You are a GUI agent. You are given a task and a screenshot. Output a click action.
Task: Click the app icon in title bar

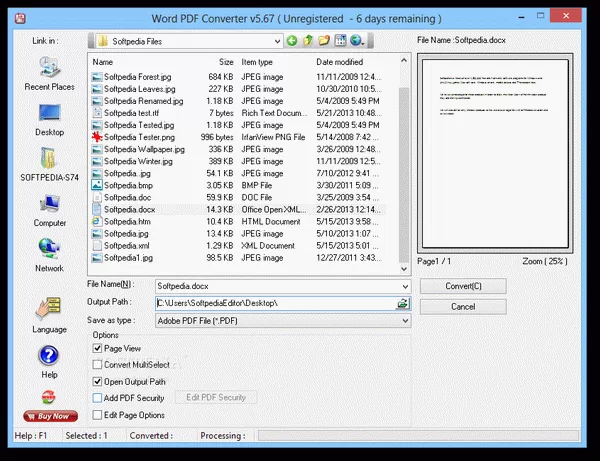pyautogui.click(x=20, y=18)
